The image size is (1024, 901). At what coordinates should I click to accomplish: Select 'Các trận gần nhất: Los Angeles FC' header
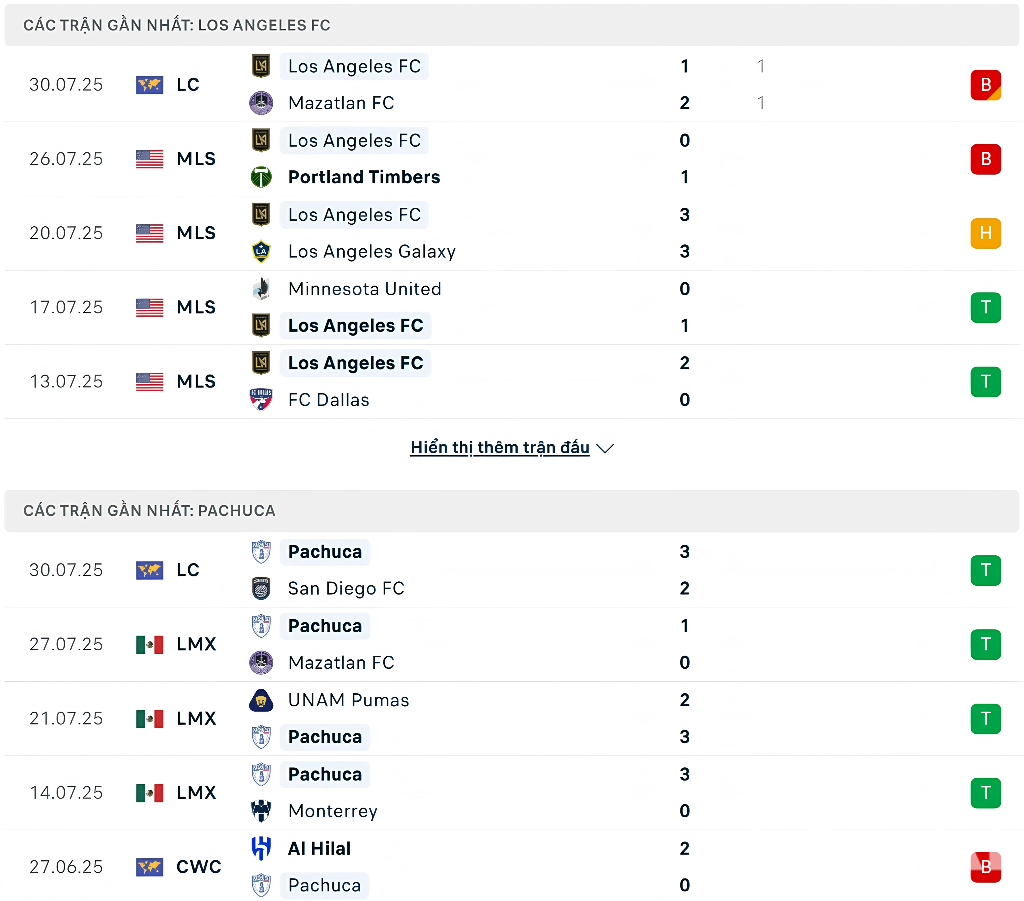tap(177, 25)
